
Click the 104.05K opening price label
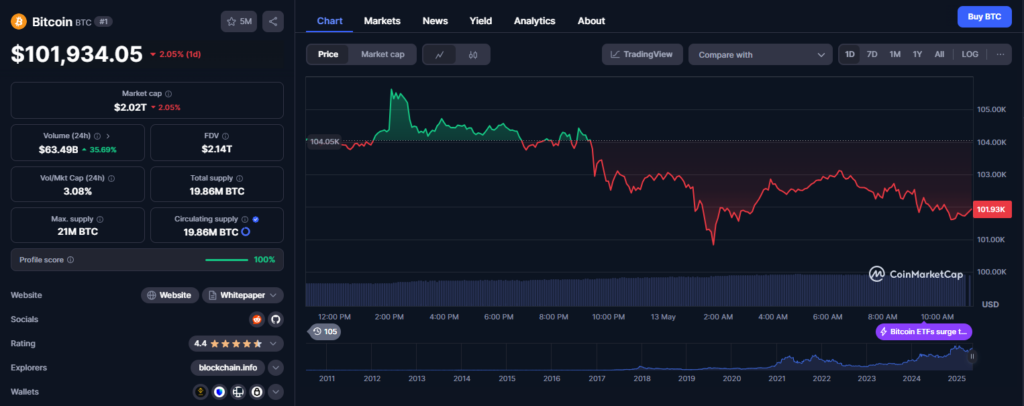[325, 142]
